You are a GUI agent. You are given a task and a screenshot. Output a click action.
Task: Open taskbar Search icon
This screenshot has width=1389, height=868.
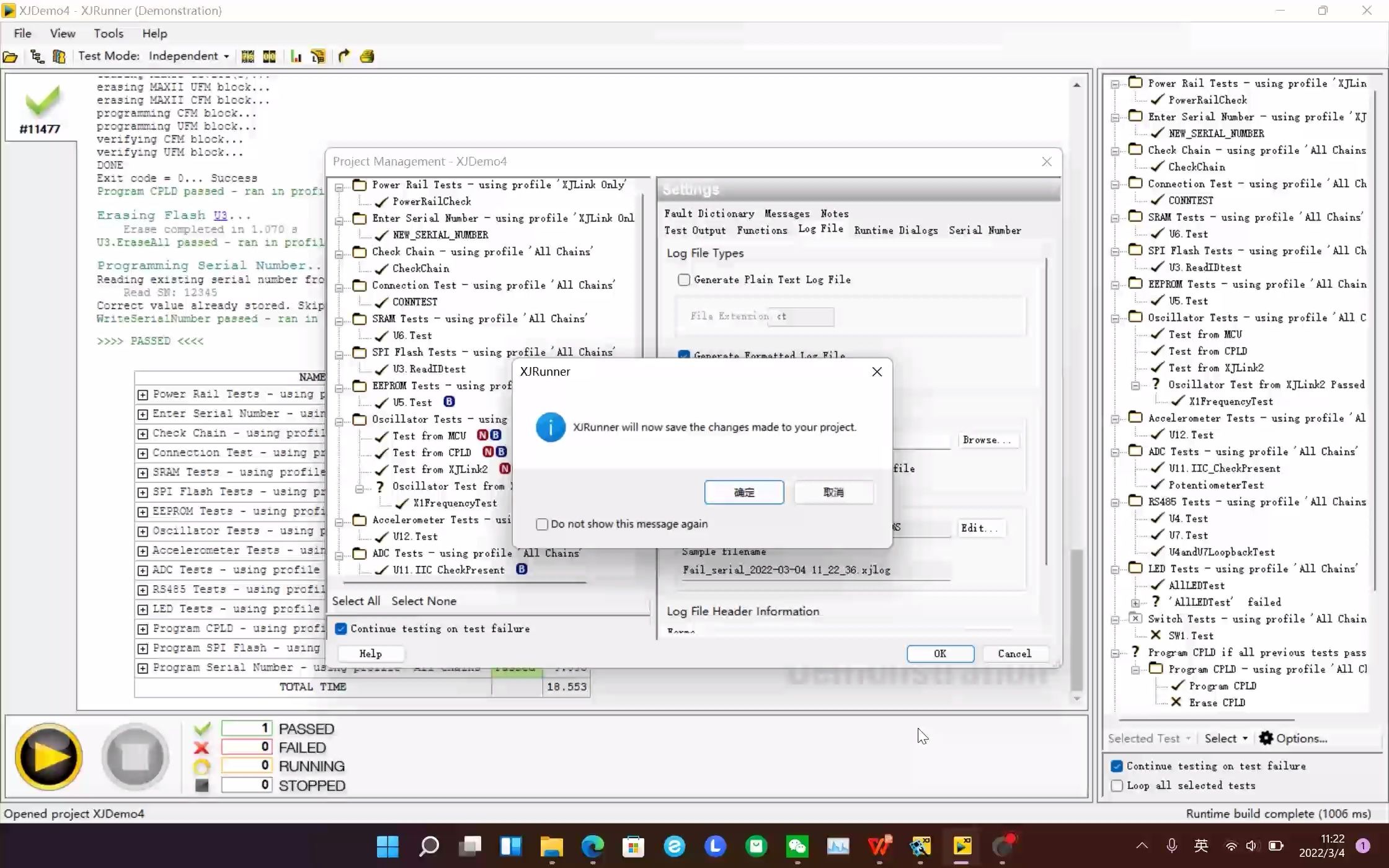point(428,846)
